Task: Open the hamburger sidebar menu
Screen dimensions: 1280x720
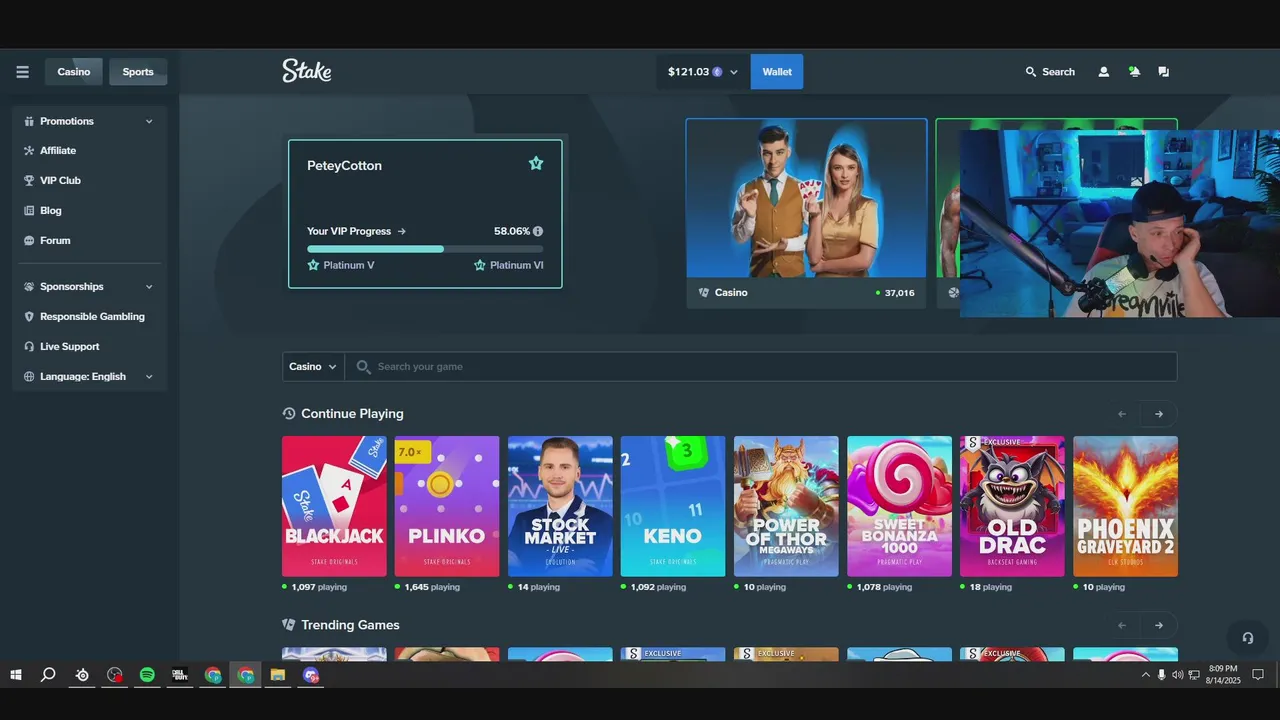Action: point(22,72)
